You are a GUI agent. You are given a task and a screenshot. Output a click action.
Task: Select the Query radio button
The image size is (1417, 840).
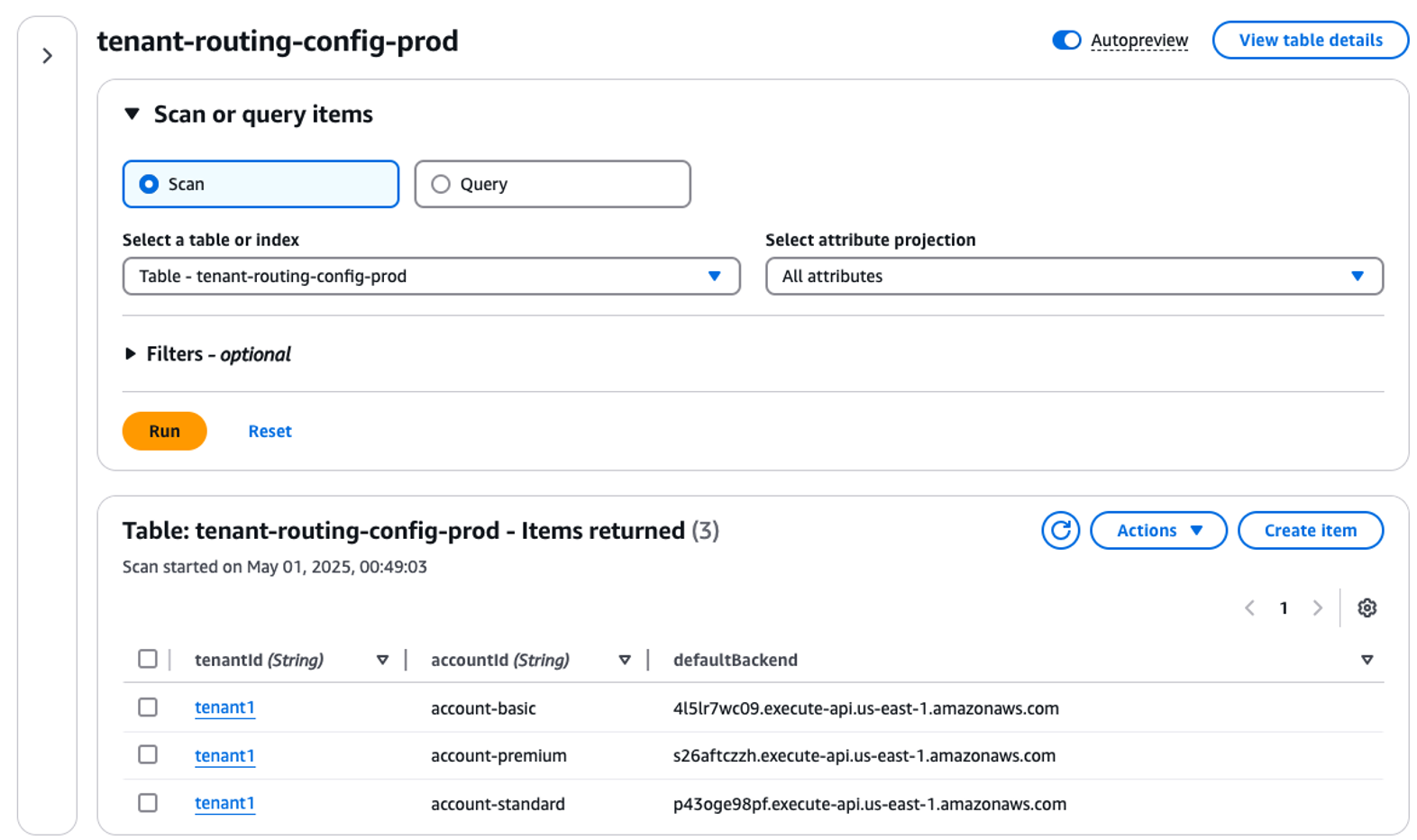pyautogui.click(x=441, y=184)
